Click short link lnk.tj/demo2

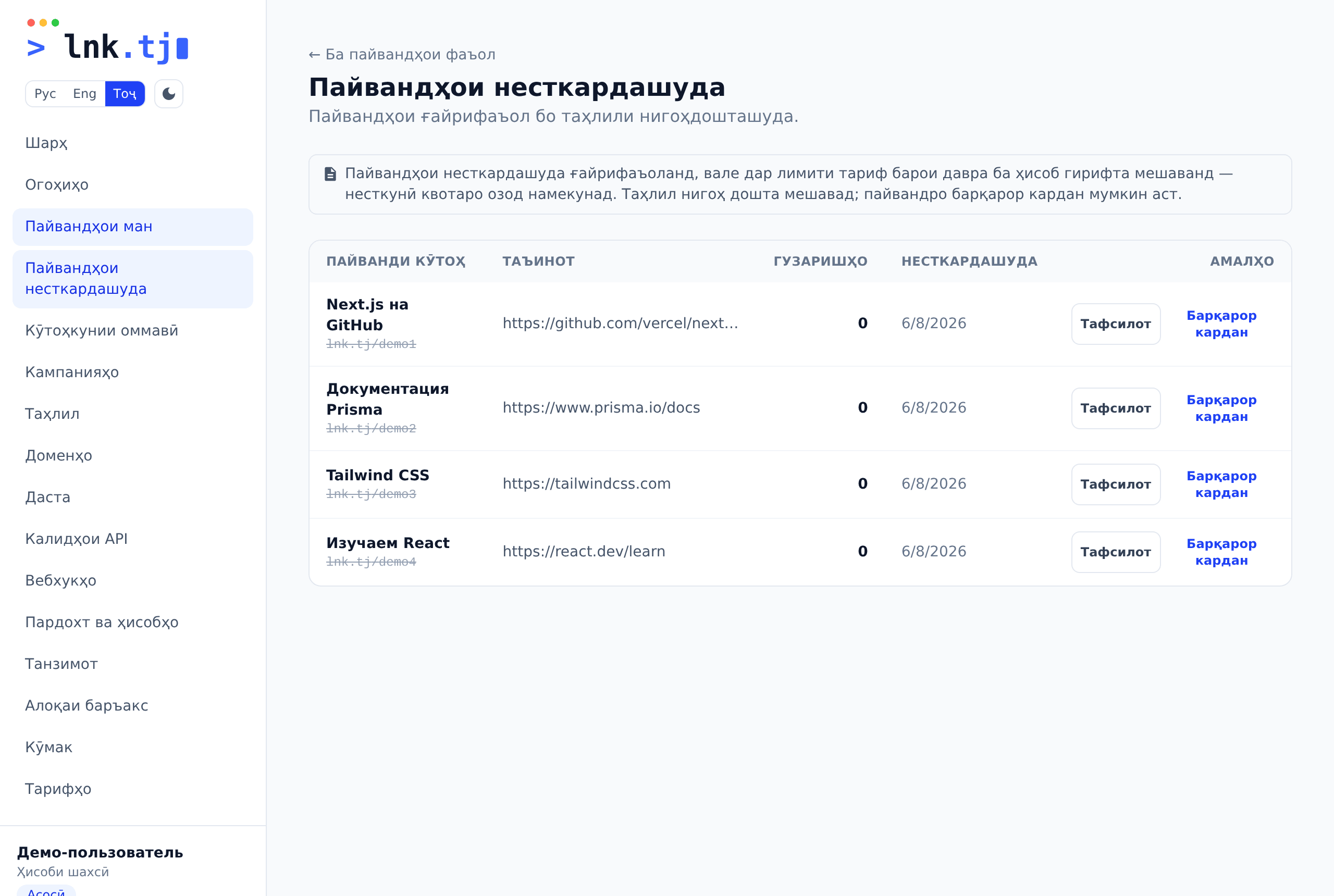click(x=371, y=429)
